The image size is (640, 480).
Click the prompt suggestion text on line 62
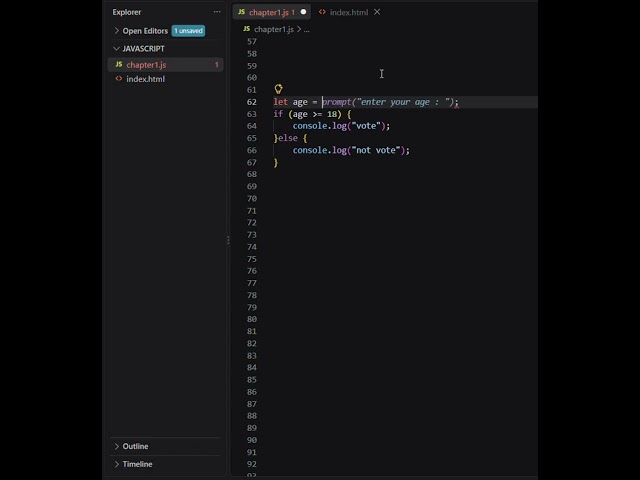click(390, 102)
